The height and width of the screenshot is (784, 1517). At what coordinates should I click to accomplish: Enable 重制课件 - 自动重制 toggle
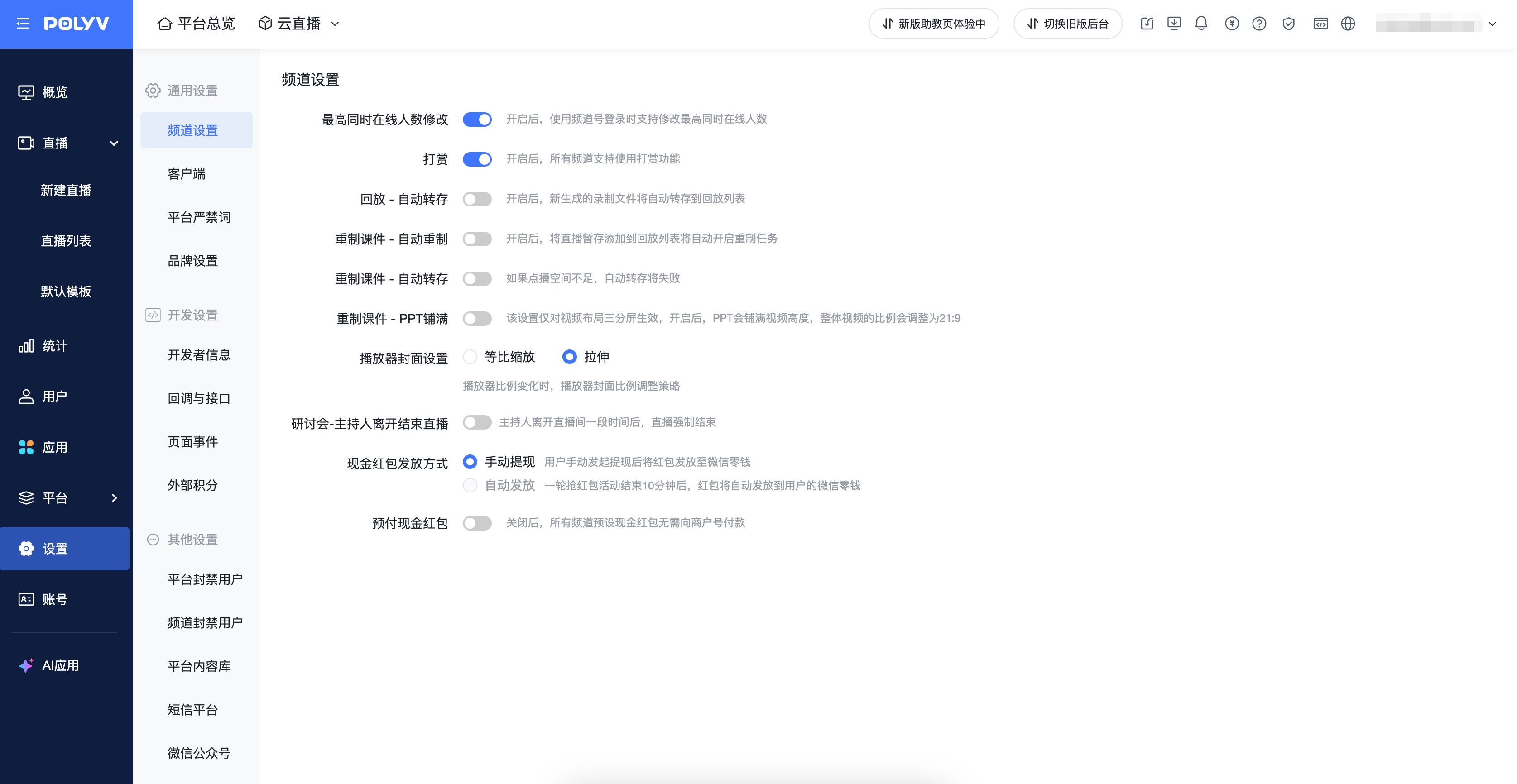[477, 239]
